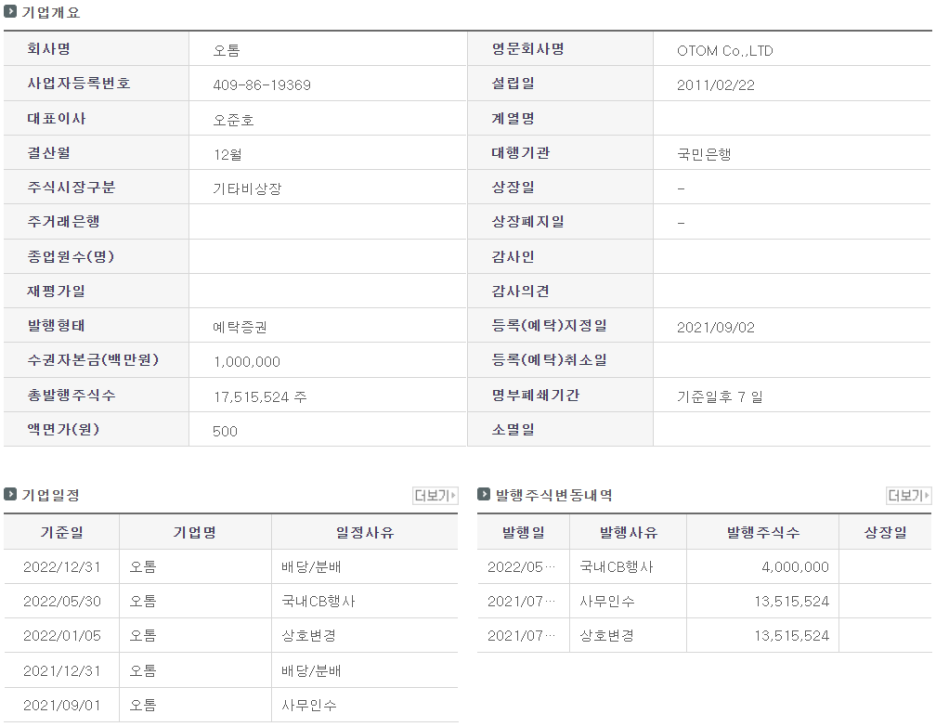Click the truncated 2022/05 issue date
Image resolution: width=936 pixels, height=727 pixels.
click(521, 567)
